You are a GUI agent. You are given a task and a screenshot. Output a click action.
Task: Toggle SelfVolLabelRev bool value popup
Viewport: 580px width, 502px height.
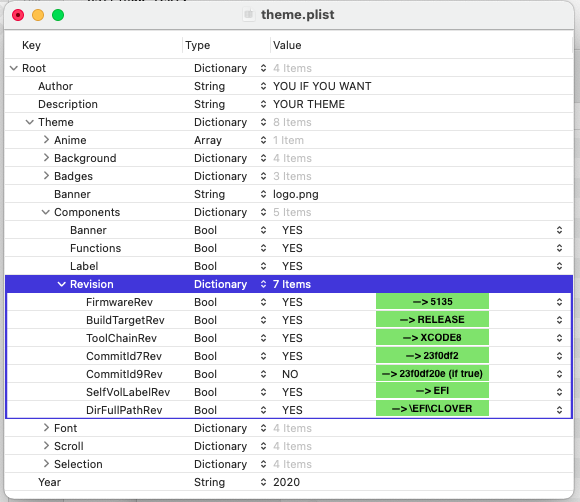559,392
